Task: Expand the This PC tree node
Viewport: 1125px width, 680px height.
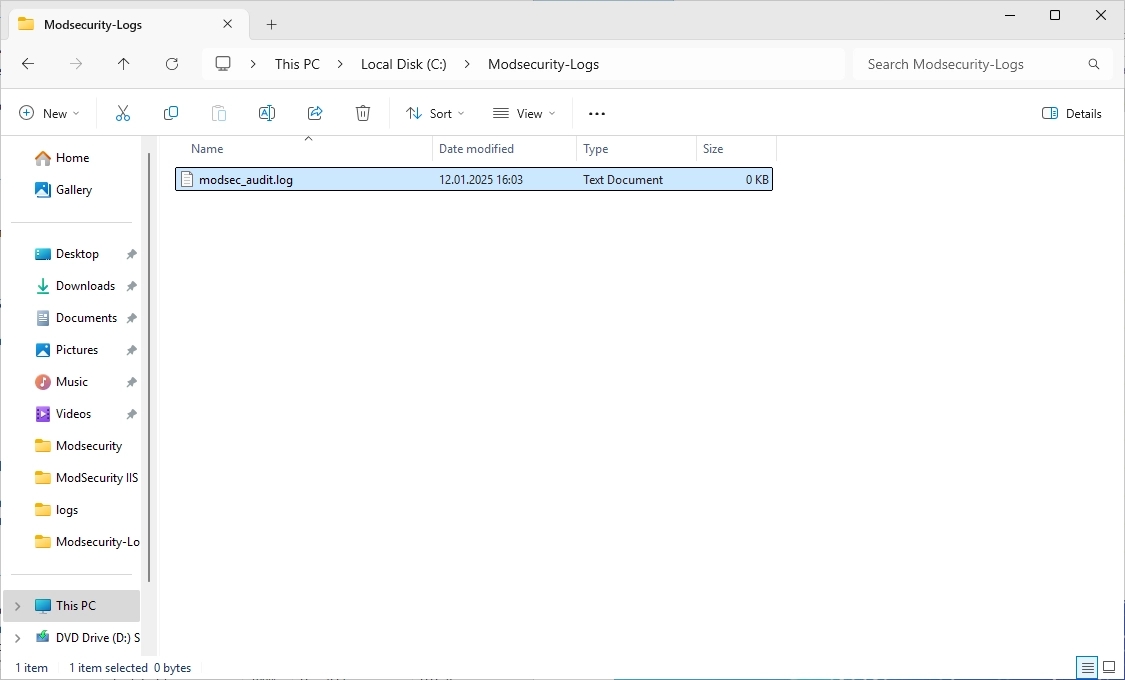Action: click(x=17, y=606)
